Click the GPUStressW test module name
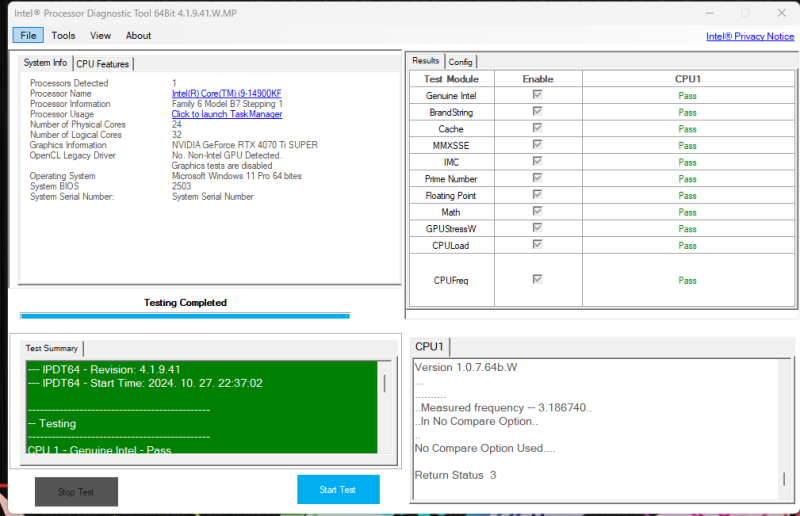 tap(451, 229)
